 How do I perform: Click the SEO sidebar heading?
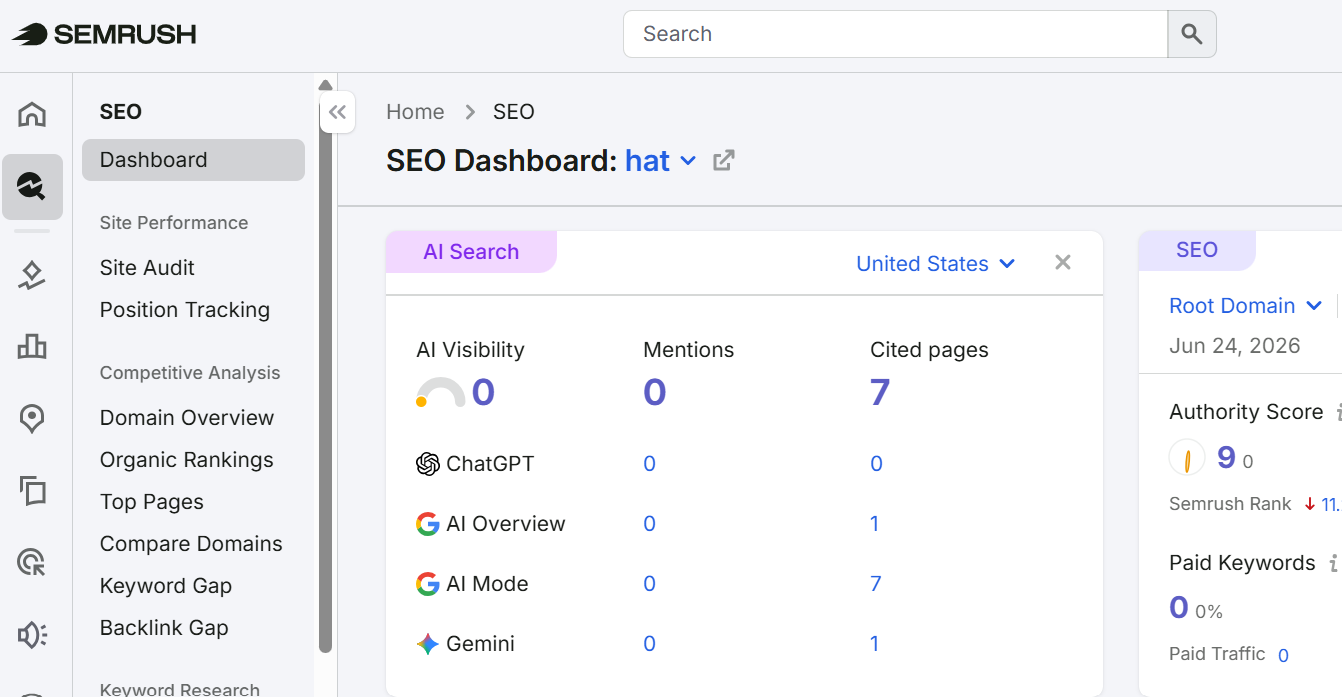(121, 112)
